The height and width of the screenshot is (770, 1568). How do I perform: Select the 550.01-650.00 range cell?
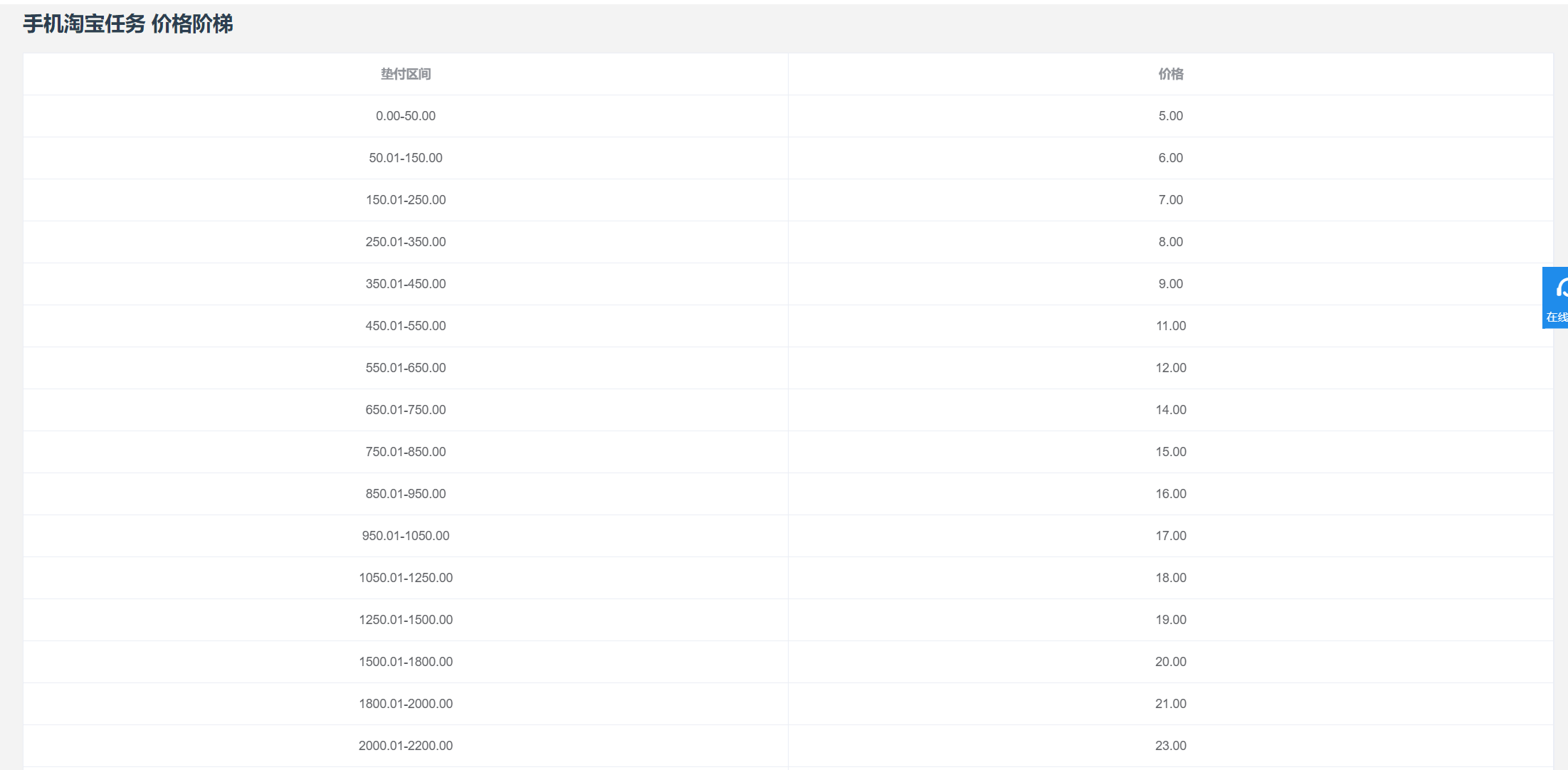pos(406,368)
